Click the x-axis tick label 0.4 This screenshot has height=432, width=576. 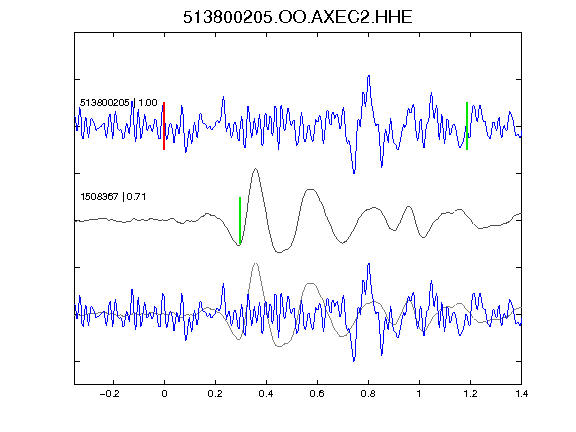266,394
